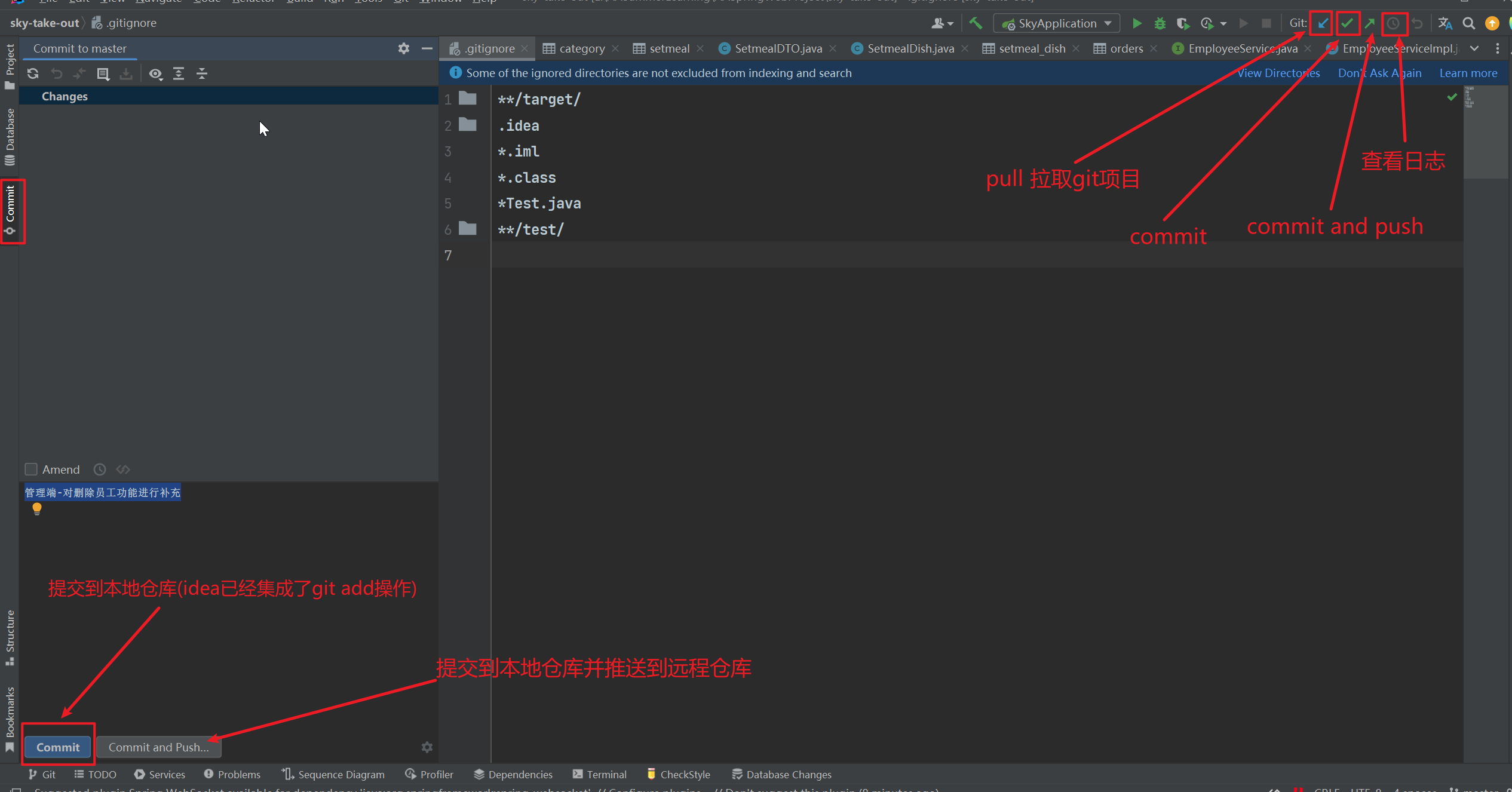This screenshot has width=1512, height=792.
Task: Click the Build project hammer icon
Action: (x=976, y=23)
